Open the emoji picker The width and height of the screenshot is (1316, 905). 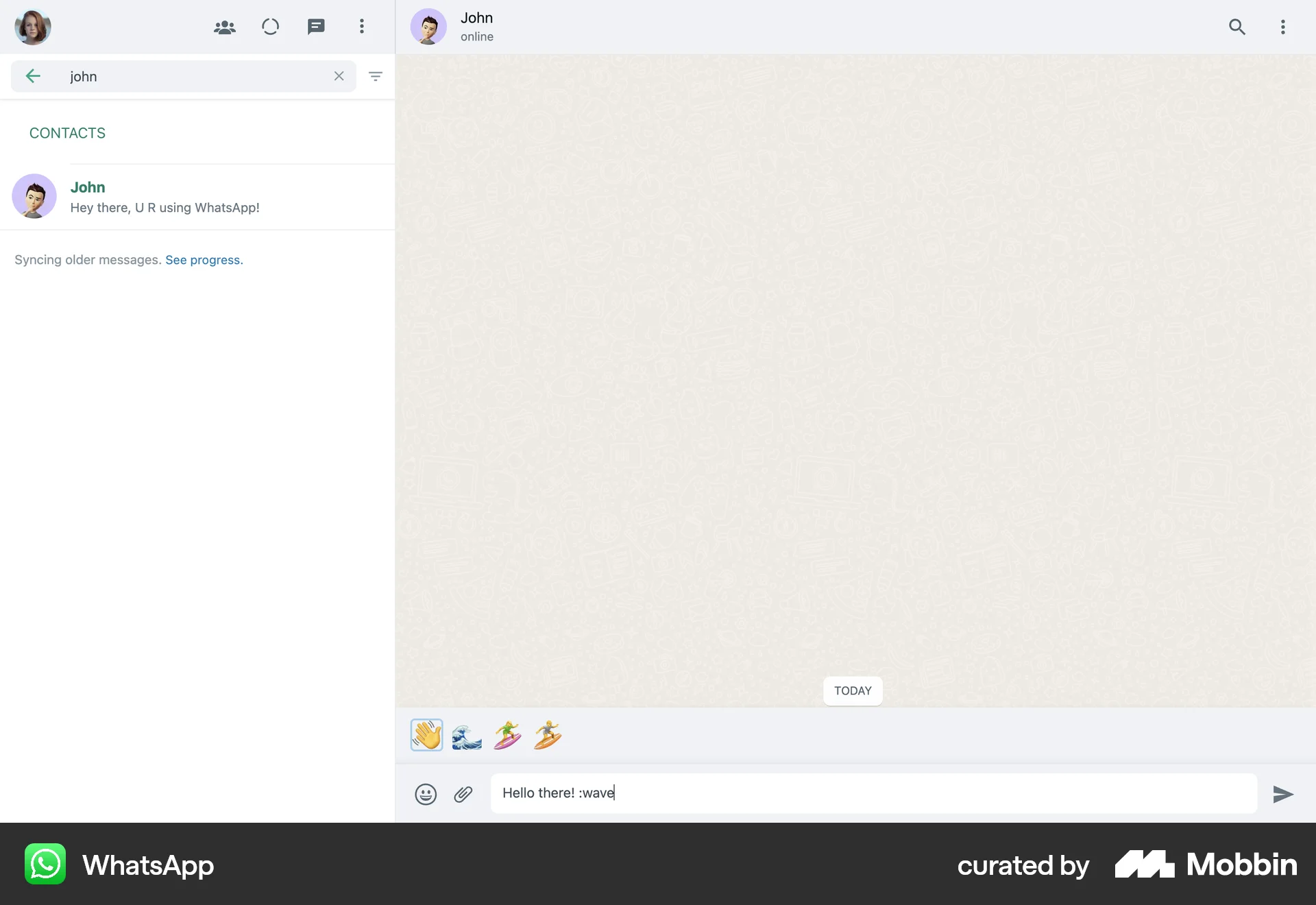[426, 794]
